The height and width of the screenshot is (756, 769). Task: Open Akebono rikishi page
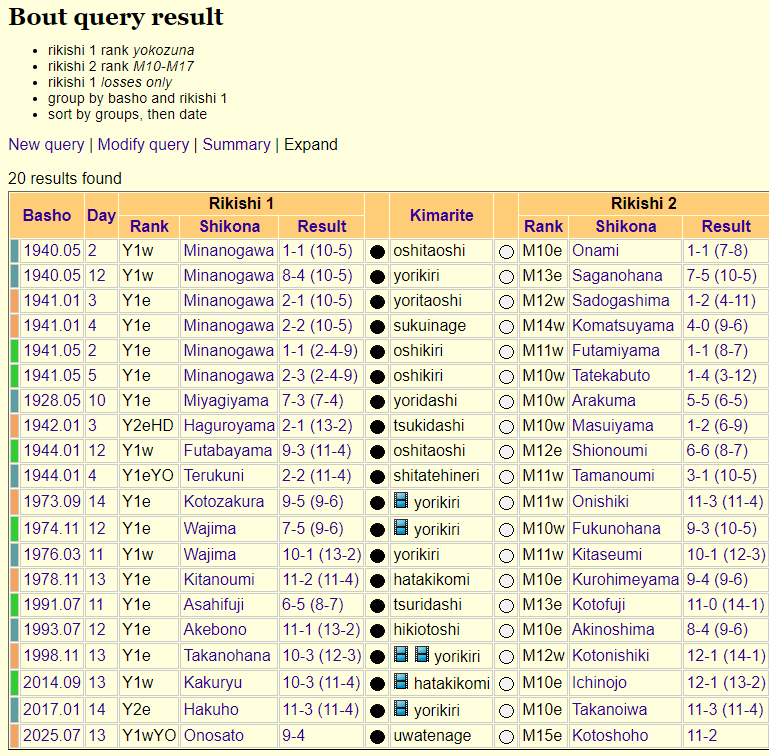[x=215, y=629]
